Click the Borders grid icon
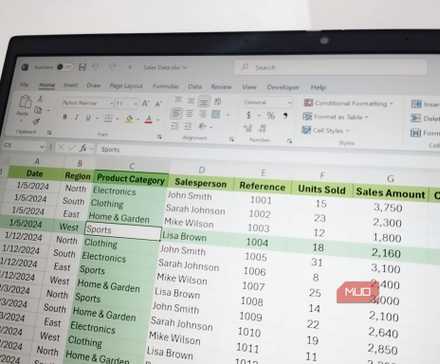Viewport: 440px width, 364px height. 108,118
